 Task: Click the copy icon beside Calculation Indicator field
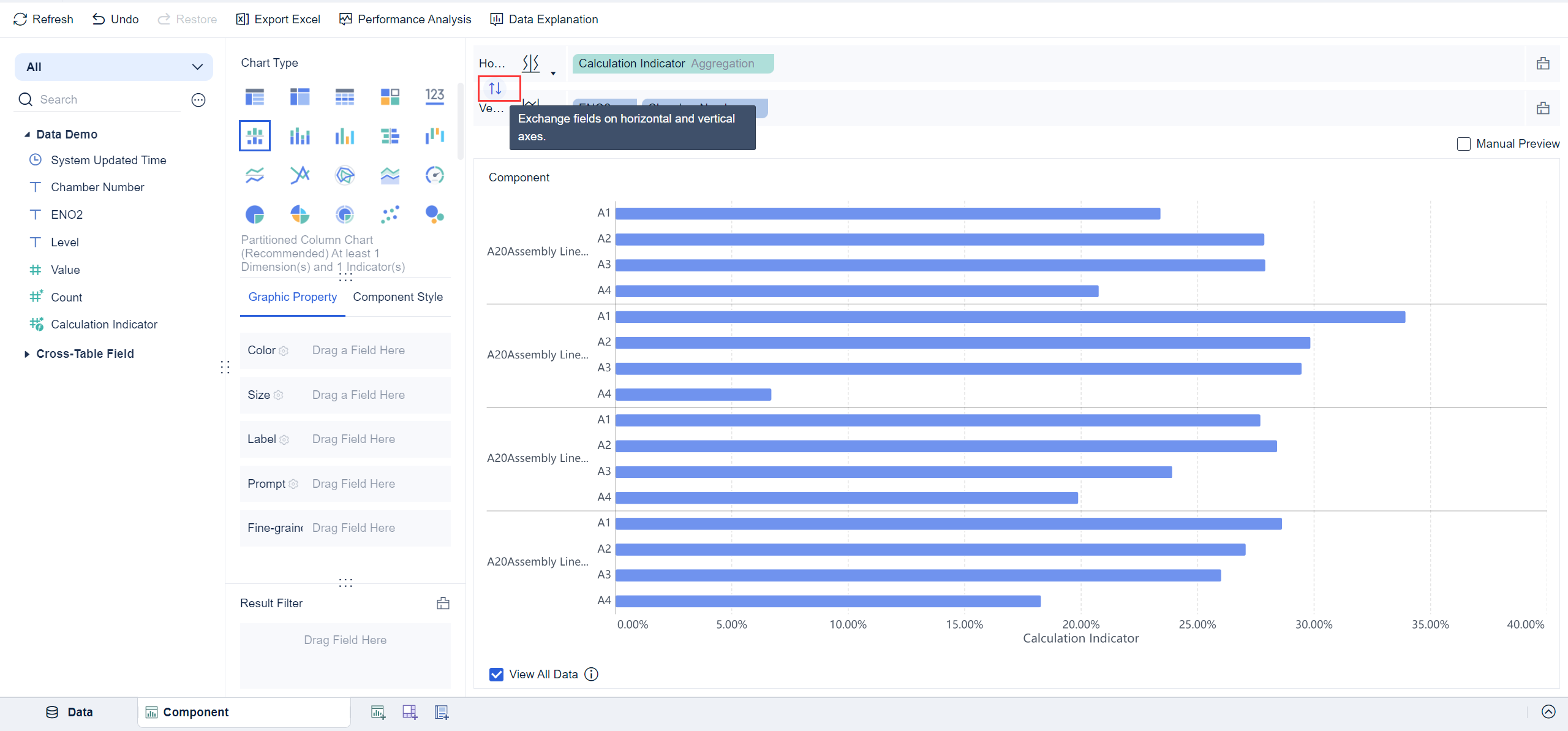(1543, 63)
